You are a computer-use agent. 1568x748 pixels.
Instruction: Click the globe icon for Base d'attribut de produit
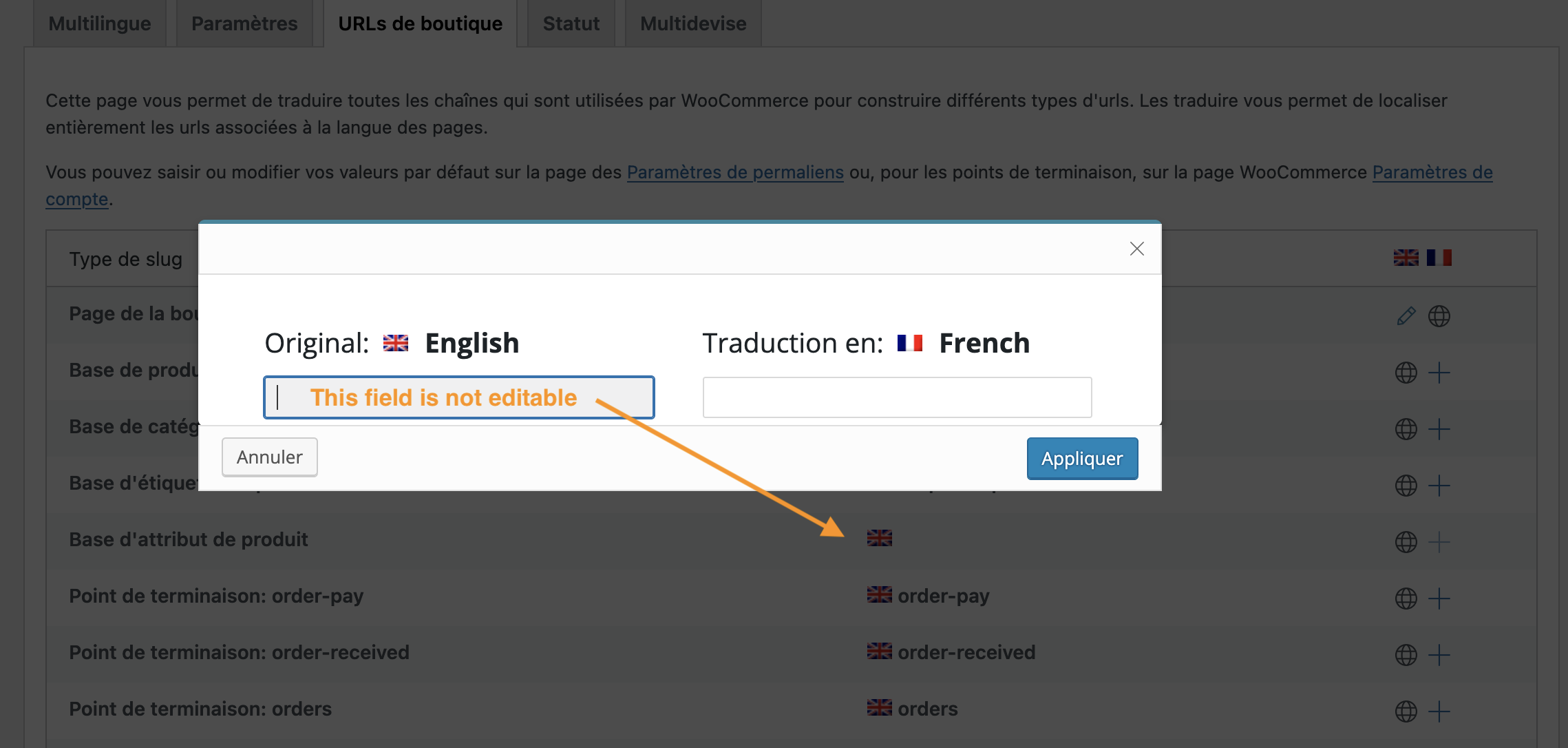(x=1406, y=542)
